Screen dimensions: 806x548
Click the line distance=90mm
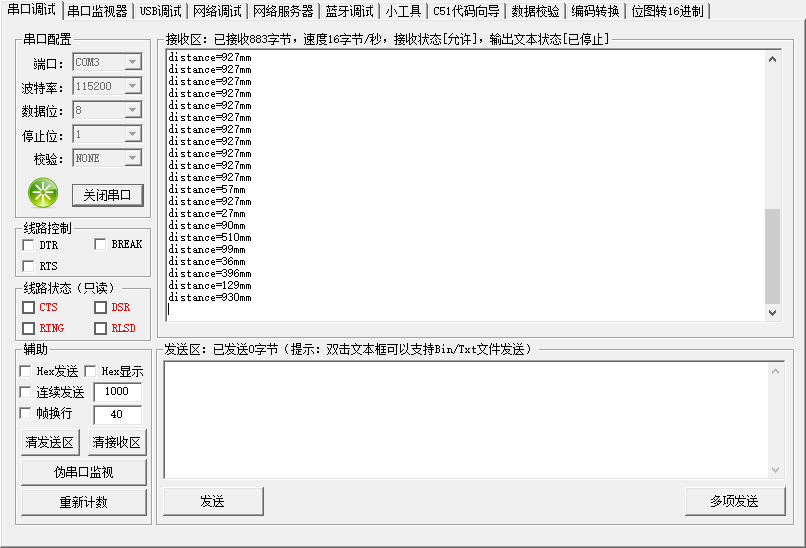click(207, 226)
